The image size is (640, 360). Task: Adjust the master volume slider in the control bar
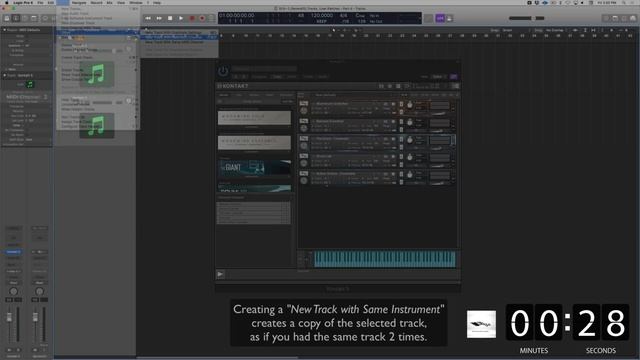point(527,18)
